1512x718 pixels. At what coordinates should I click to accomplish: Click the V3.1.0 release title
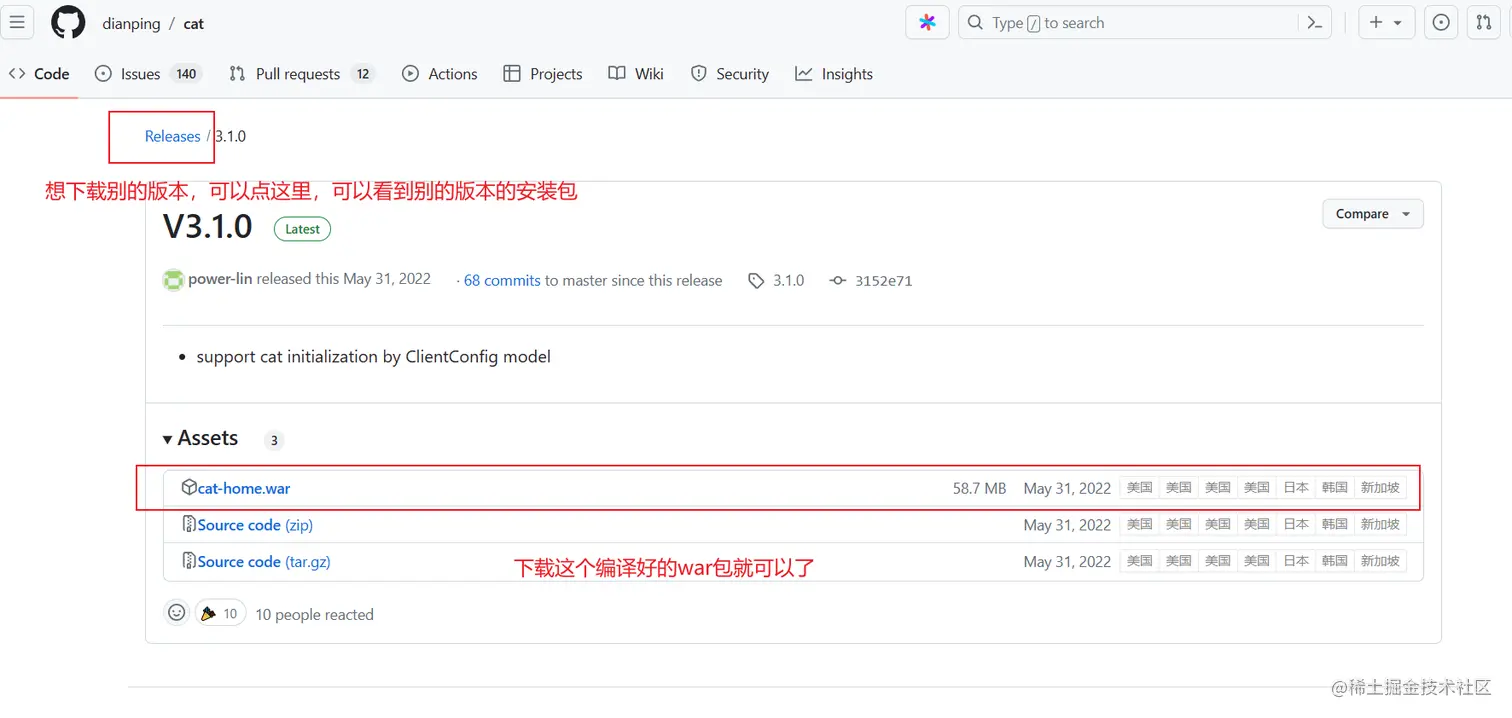[x=207, y=227]
